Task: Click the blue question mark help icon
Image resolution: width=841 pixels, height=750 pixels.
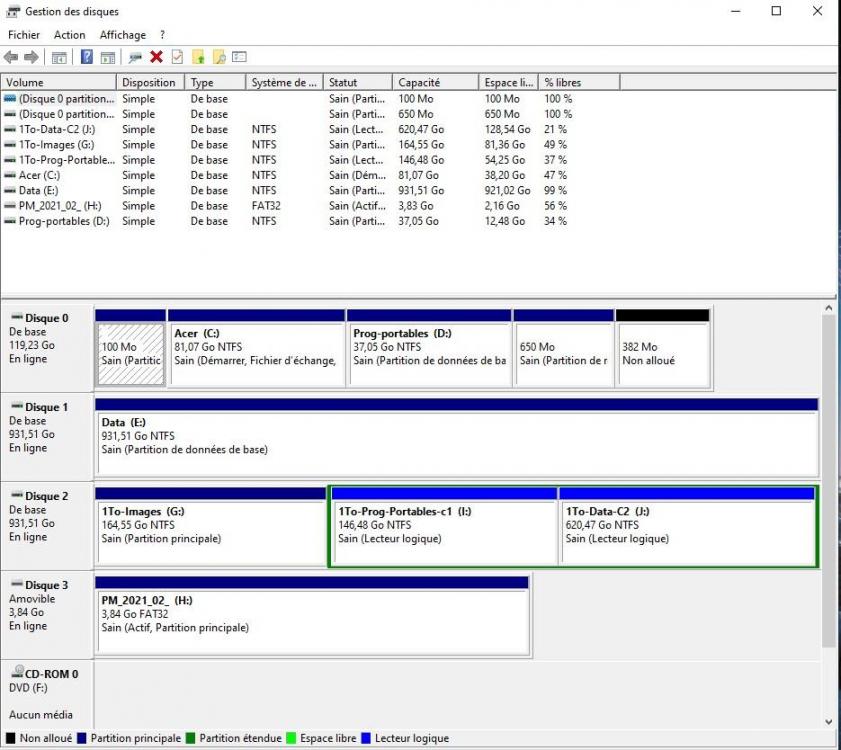Action: pos(87,57)
